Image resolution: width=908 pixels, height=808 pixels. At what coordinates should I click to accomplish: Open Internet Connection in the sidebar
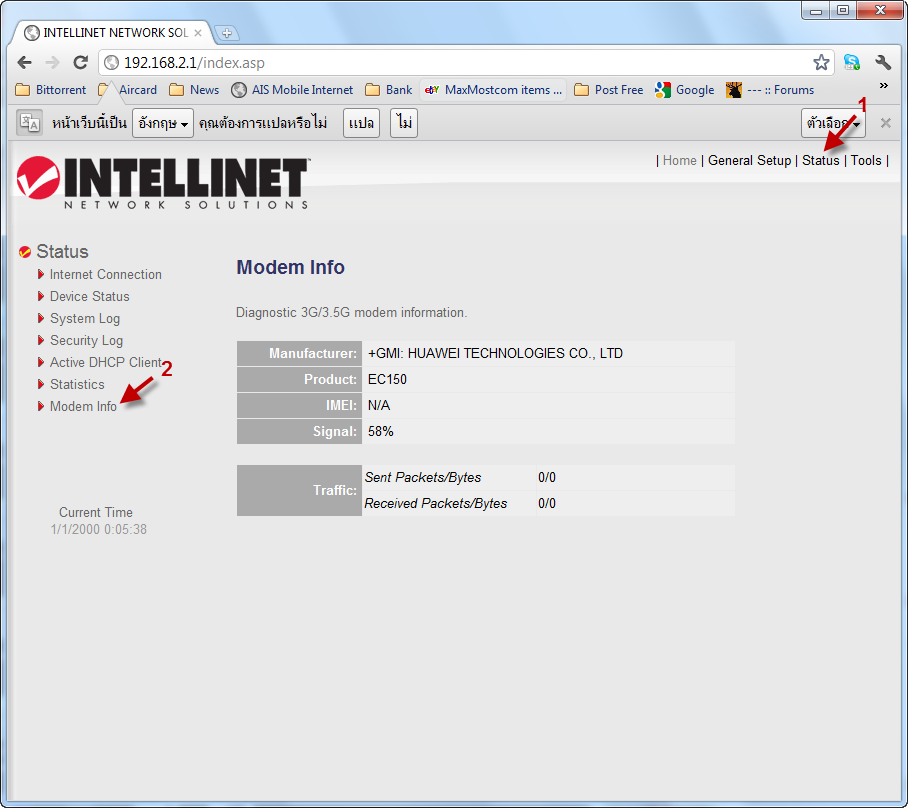[x=105, y=275]
